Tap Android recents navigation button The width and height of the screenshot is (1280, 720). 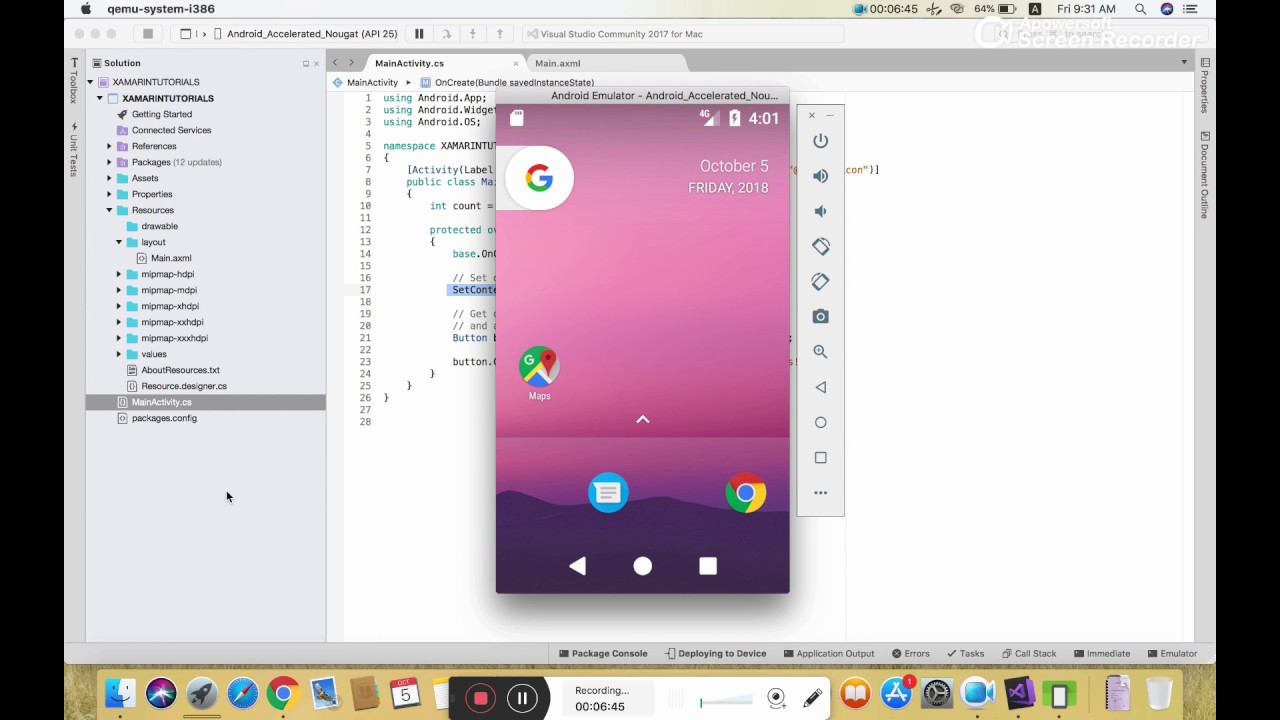(708, 566)
